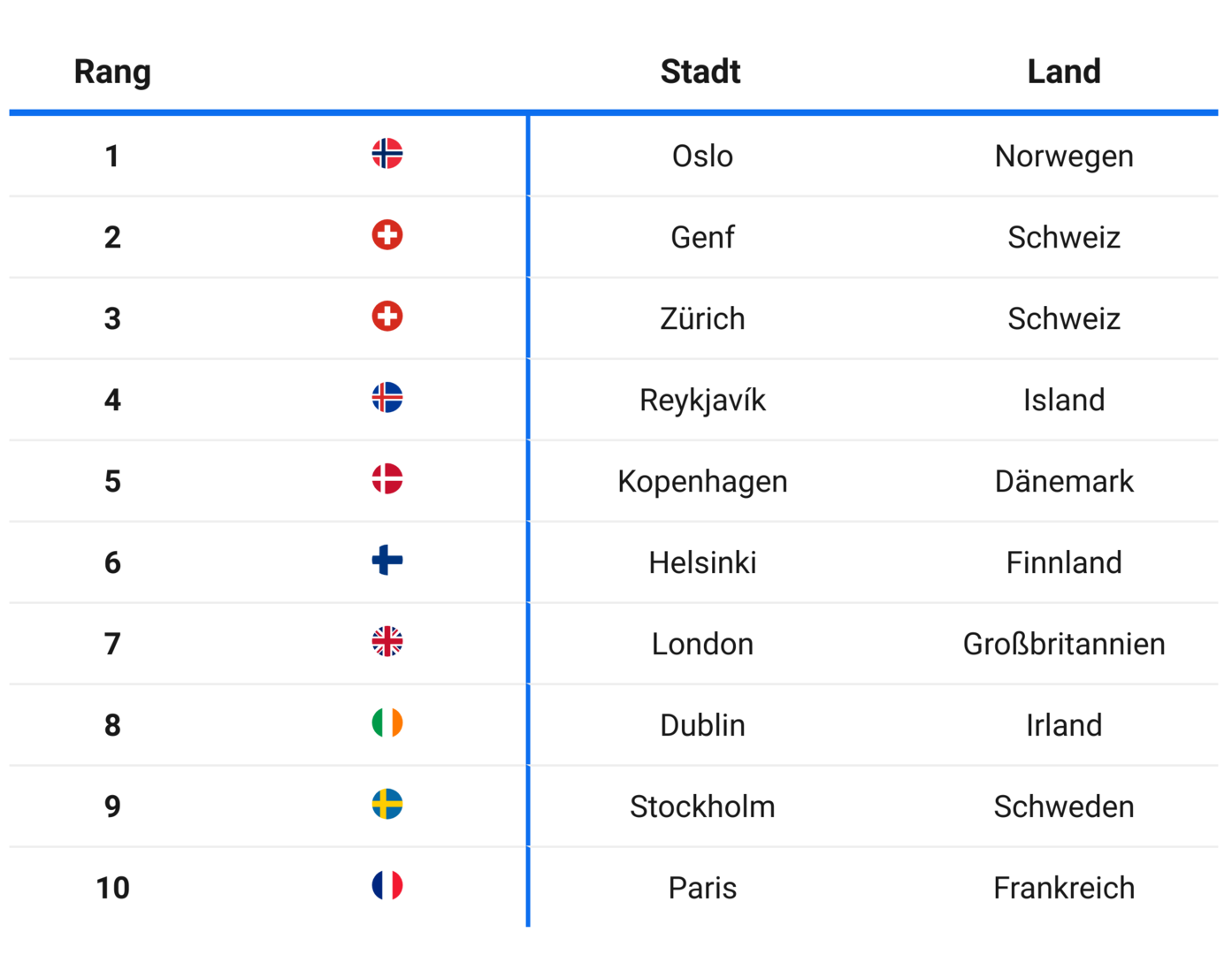Viewport: 1232px width, 955px height.
Task: Click the Sweden flag icon
Action: point(387,805)
